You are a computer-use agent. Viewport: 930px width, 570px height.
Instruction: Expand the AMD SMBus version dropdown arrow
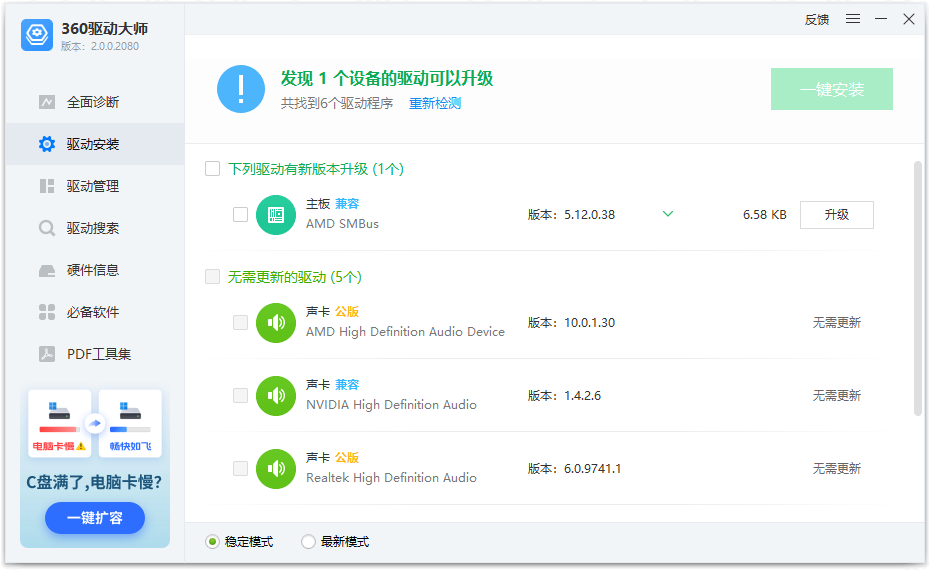pos(668,214)
